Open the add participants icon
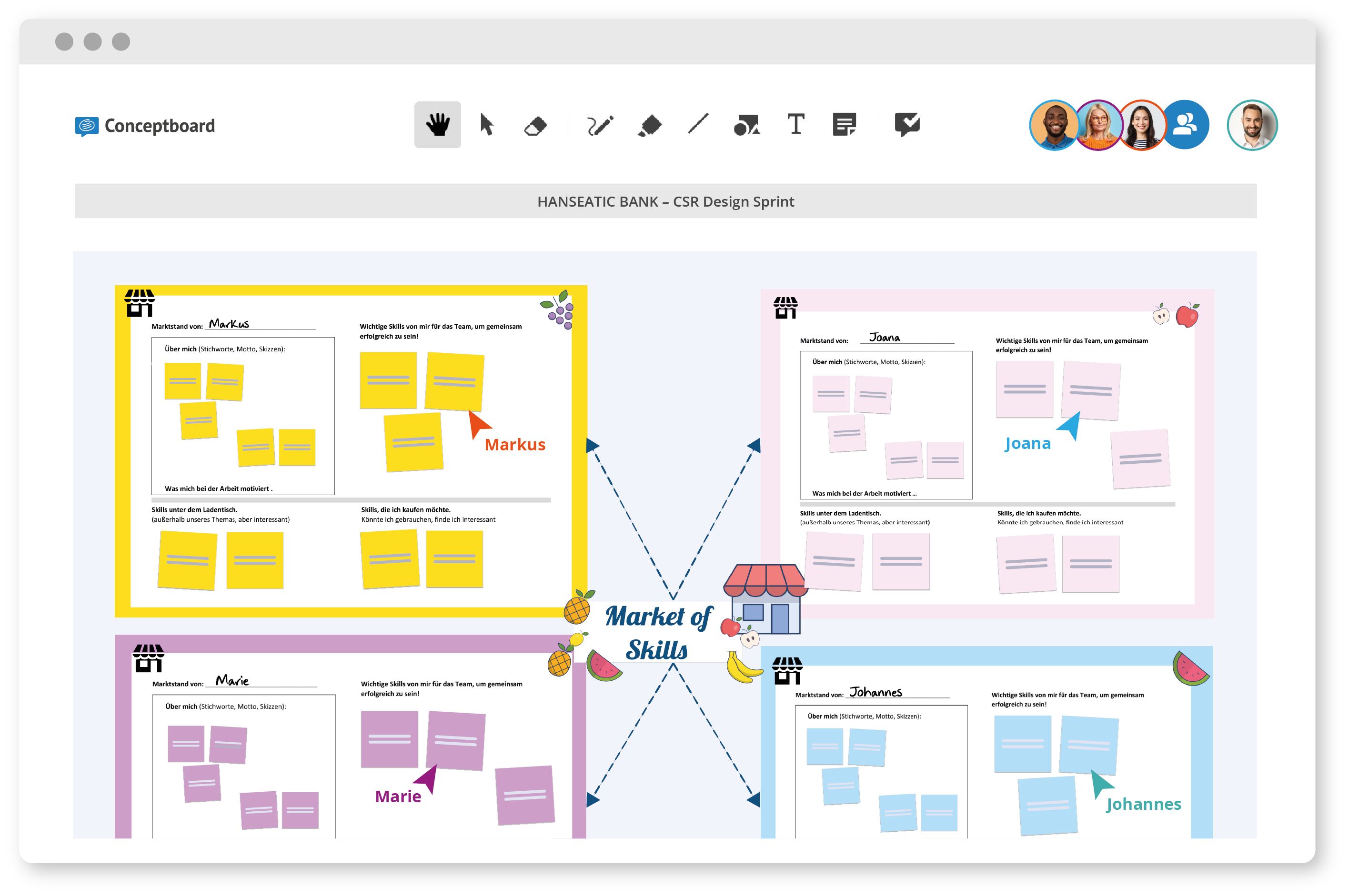 [1186, 125]
